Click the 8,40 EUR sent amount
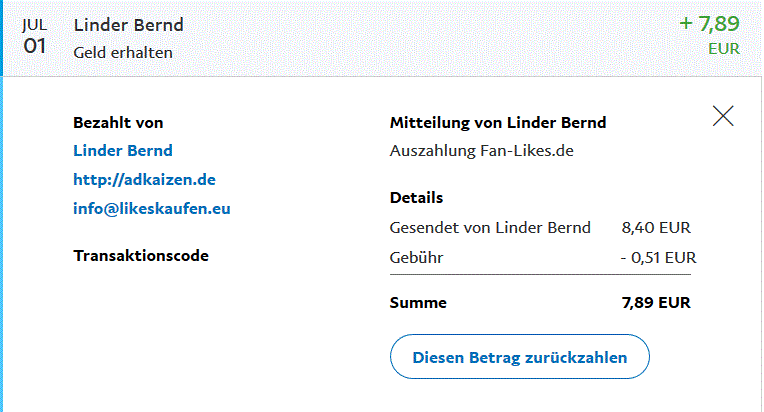Viewport: 764px width, 412px height. pos(656,228)
